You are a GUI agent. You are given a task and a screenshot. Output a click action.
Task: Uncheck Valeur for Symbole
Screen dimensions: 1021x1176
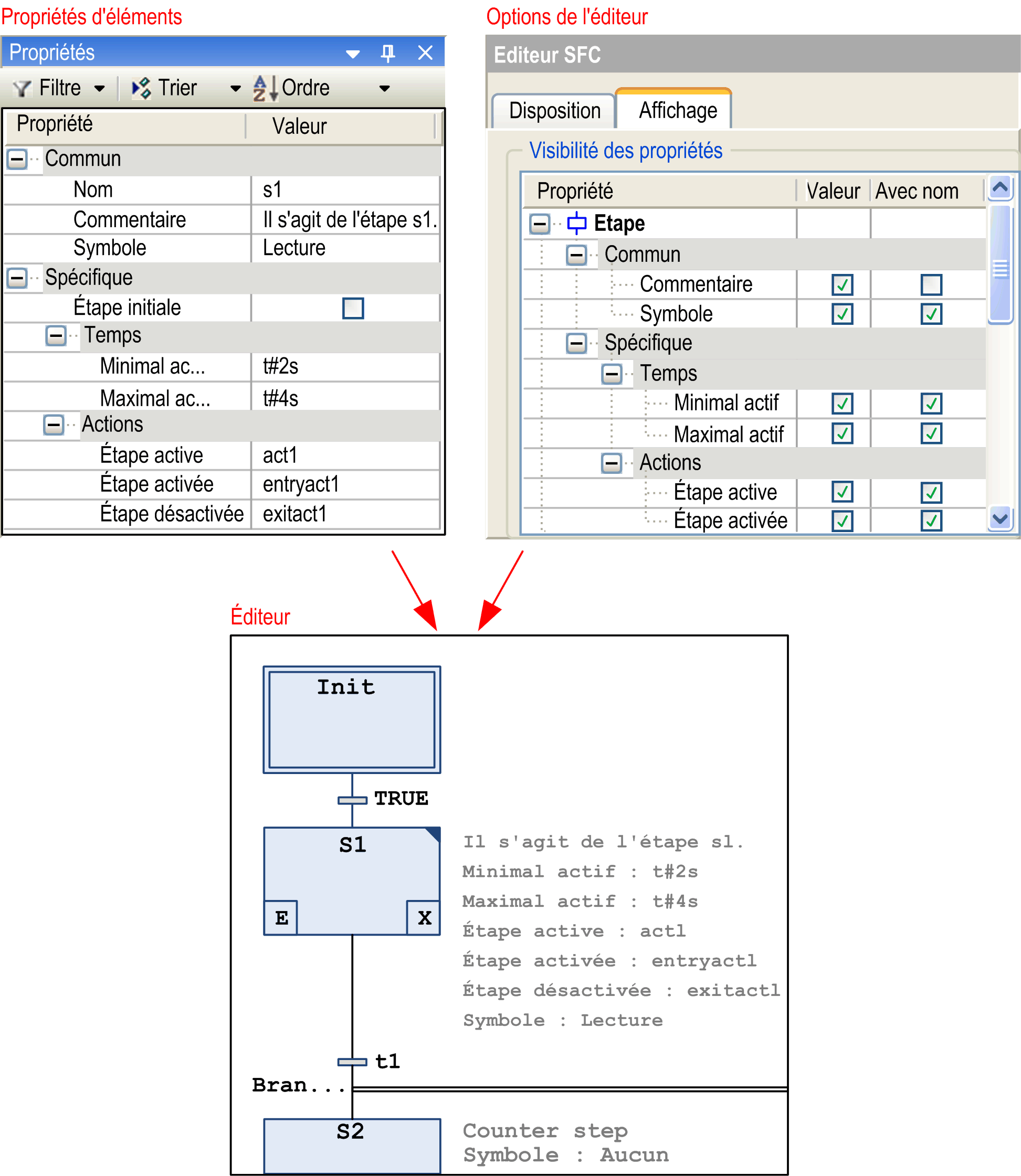tap(841, 314)
